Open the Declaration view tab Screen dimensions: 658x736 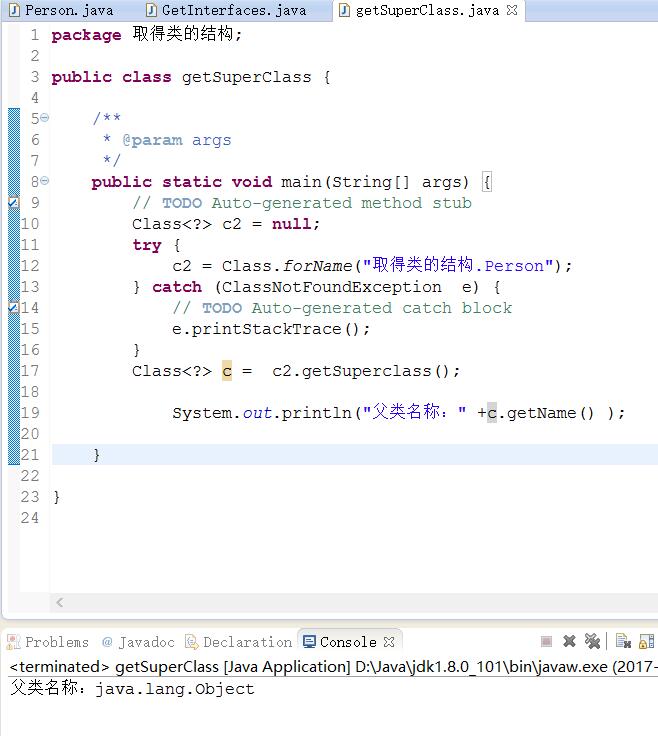(x=239, y=642)
